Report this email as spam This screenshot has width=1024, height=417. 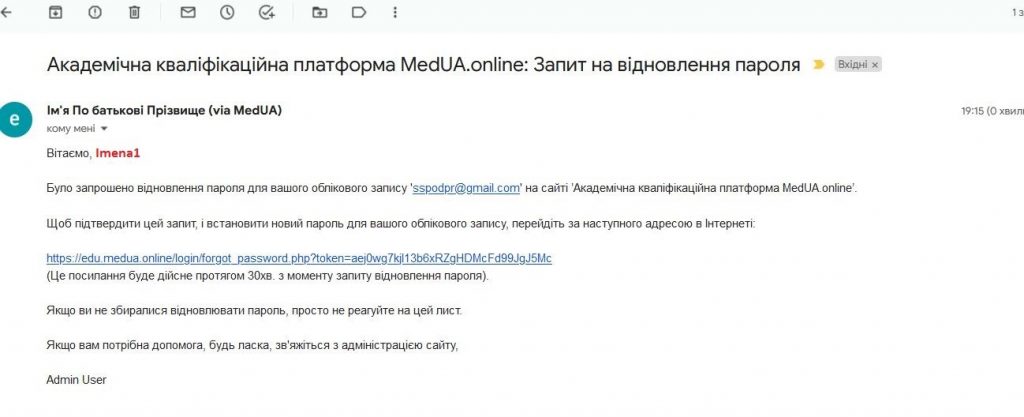click(95, 12)
